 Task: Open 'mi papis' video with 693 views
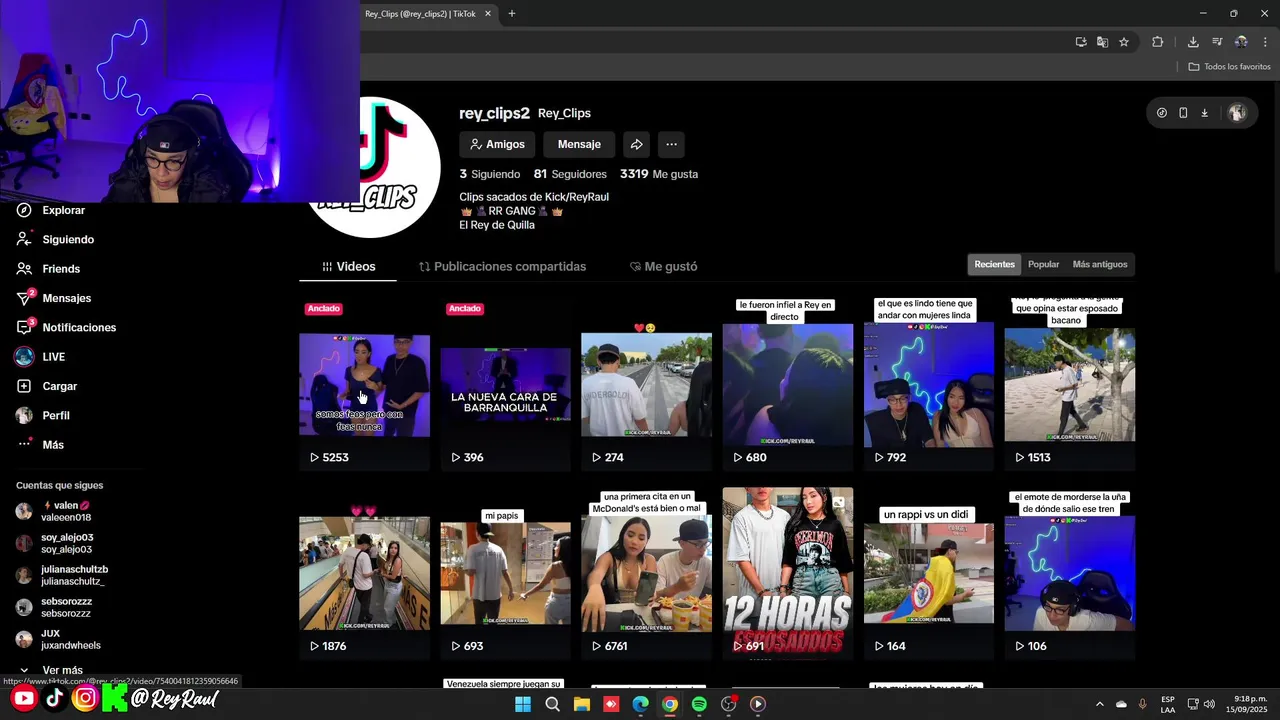(x=505, y=573)
